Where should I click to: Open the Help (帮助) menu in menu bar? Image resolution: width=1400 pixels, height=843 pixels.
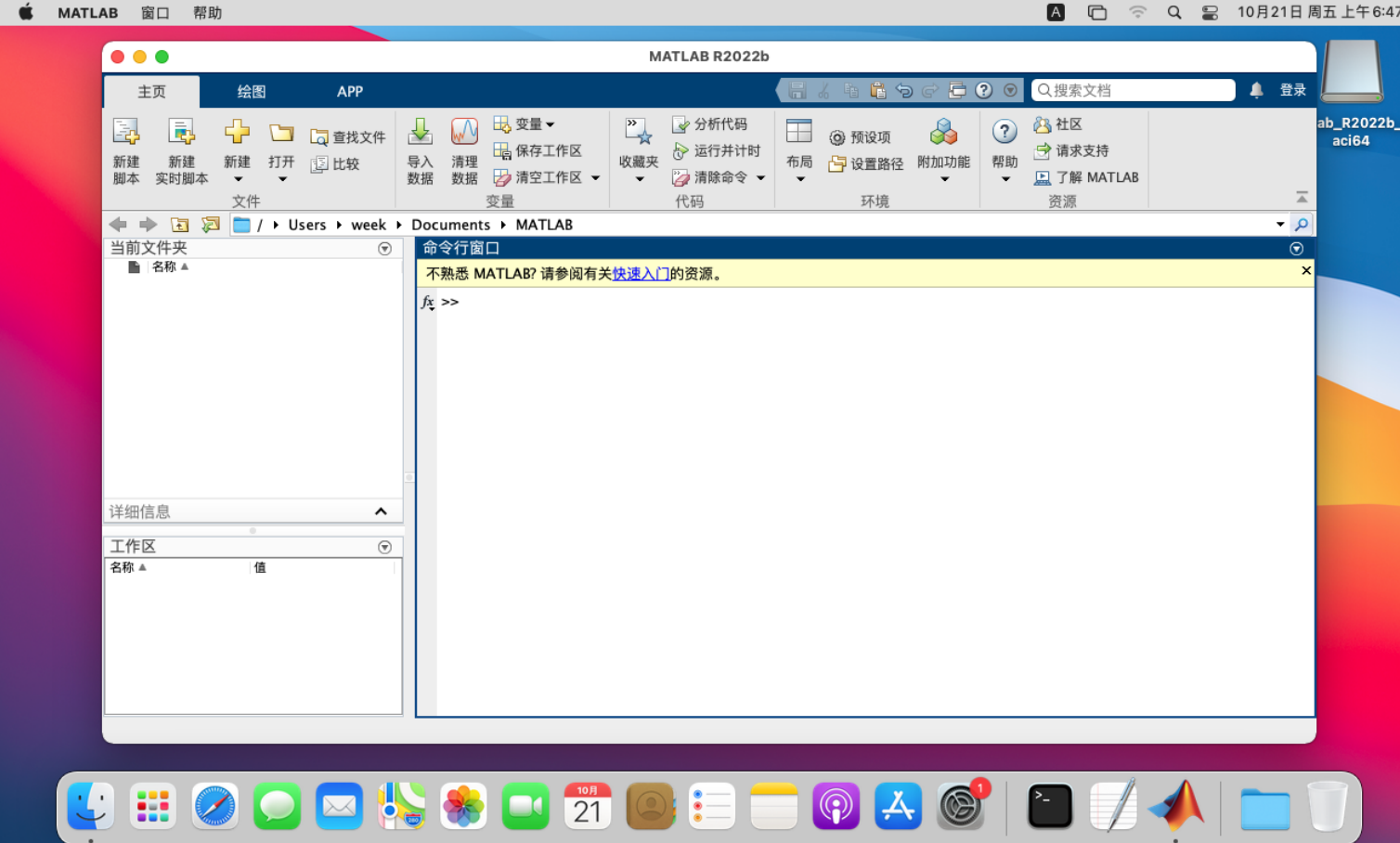tap(207, 13)
